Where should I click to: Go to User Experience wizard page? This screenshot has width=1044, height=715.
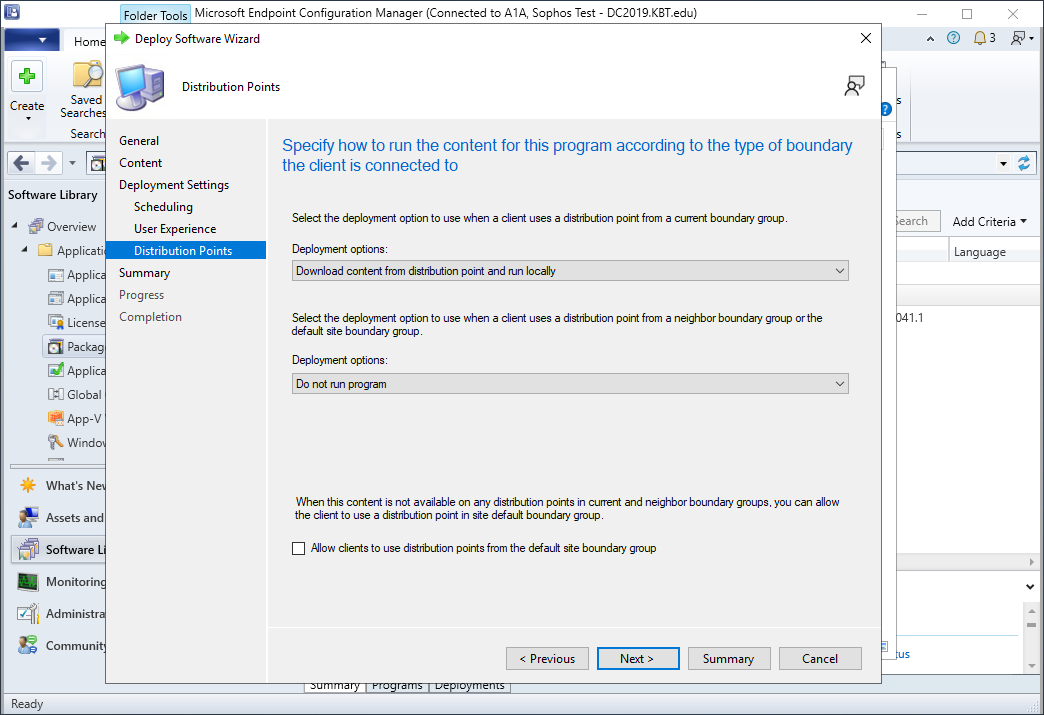point(175,229)
